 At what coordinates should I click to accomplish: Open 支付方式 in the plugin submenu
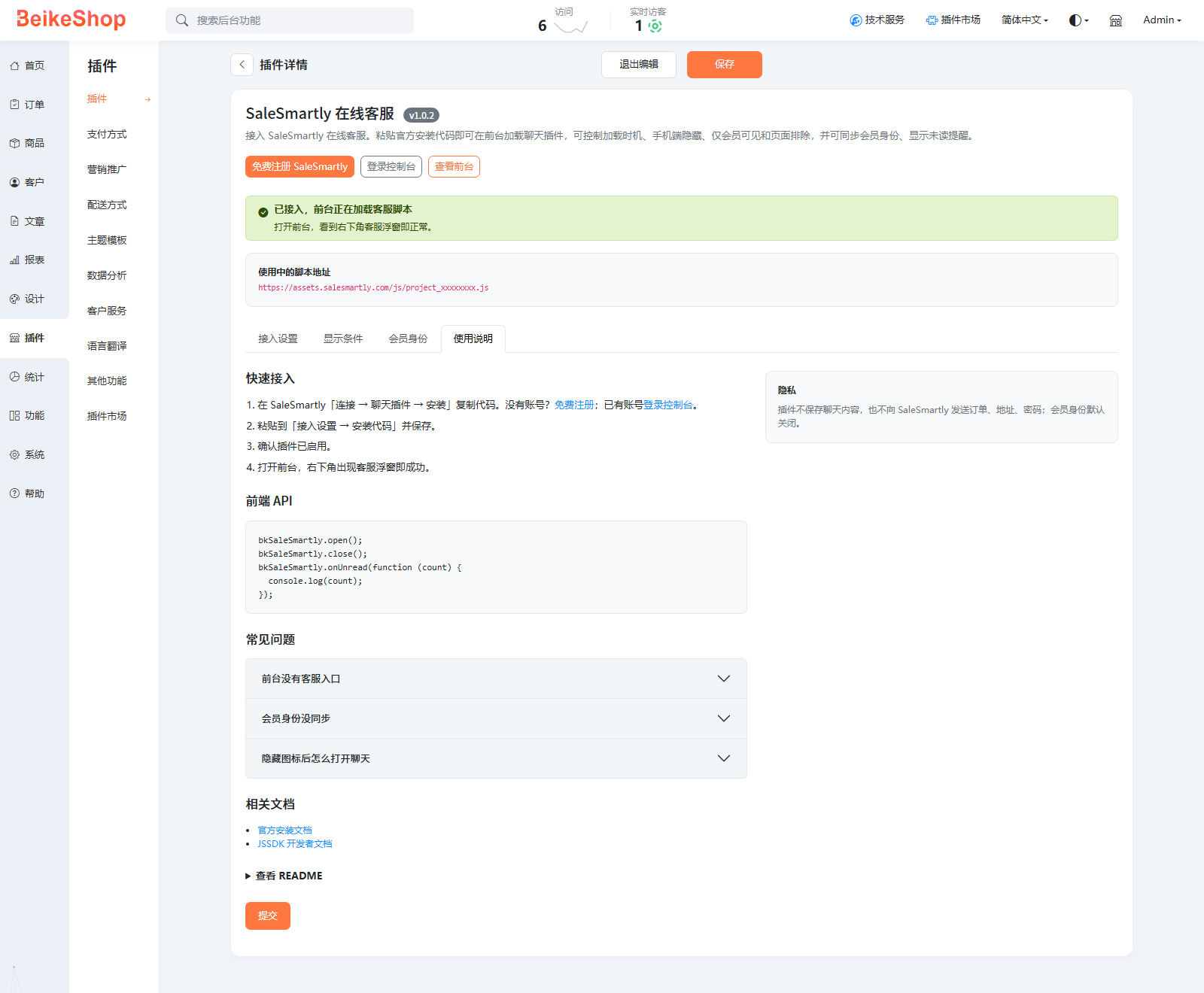coord(107,134)
